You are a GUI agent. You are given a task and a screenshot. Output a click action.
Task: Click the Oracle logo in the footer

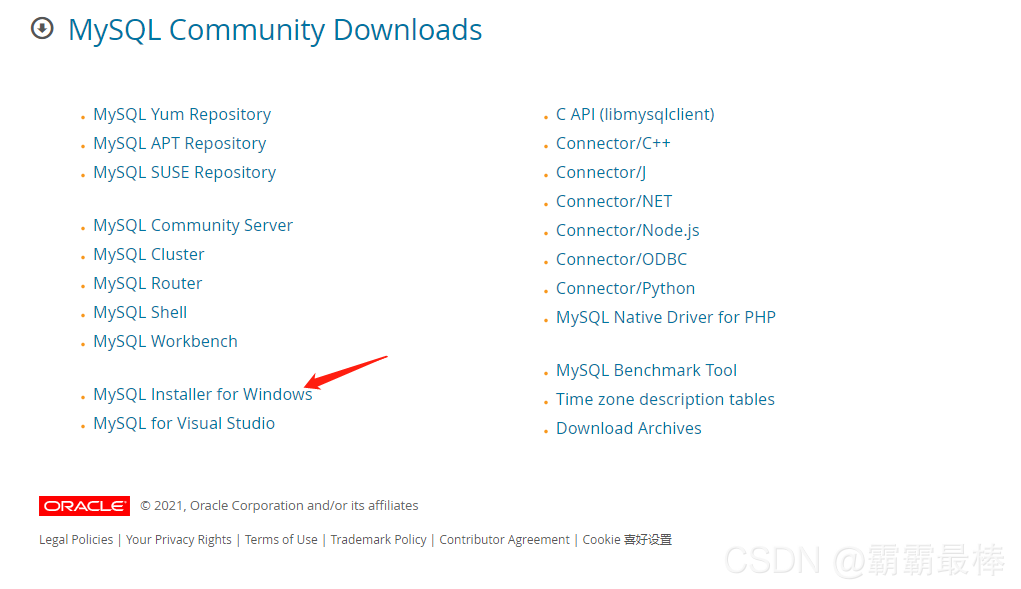pyautogui.click(x=84, y=506)
